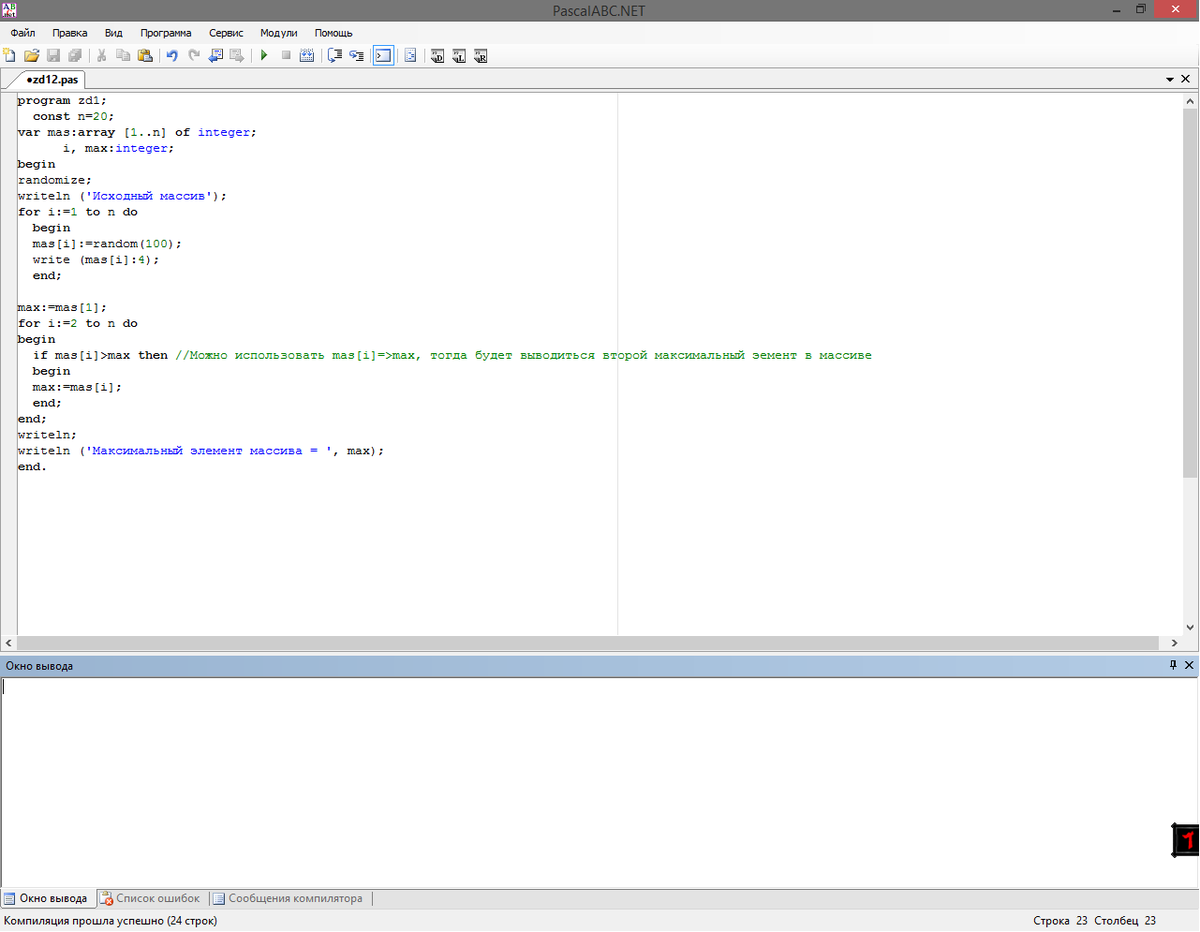Open a file with the folder icon
The width and height of the screenshot is (1200, 932).
[31, 56]
